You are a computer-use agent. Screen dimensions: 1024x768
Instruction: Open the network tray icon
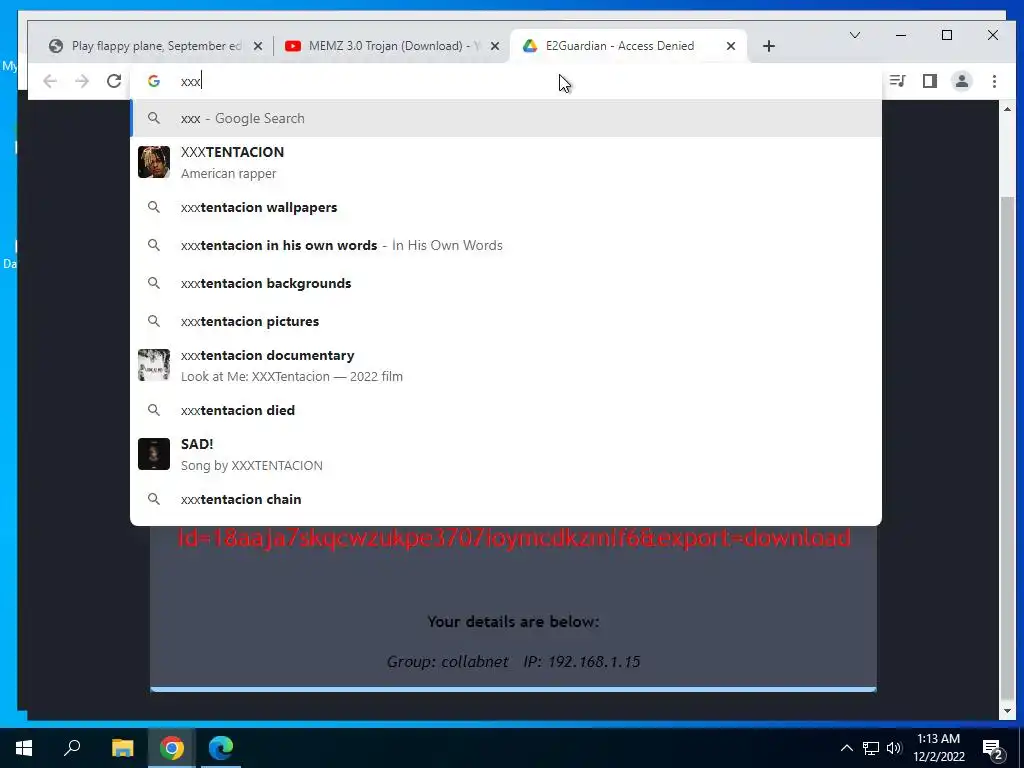(x=871, y=748)
